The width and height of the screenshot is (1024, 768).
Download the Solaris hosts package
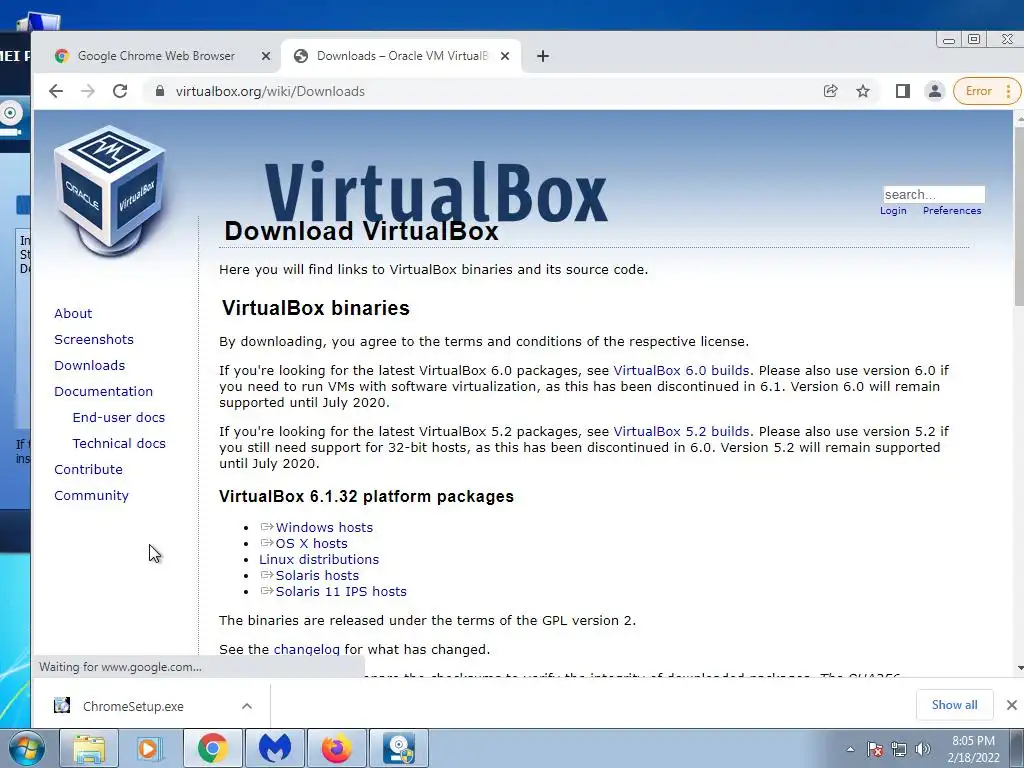coord(317,576)
